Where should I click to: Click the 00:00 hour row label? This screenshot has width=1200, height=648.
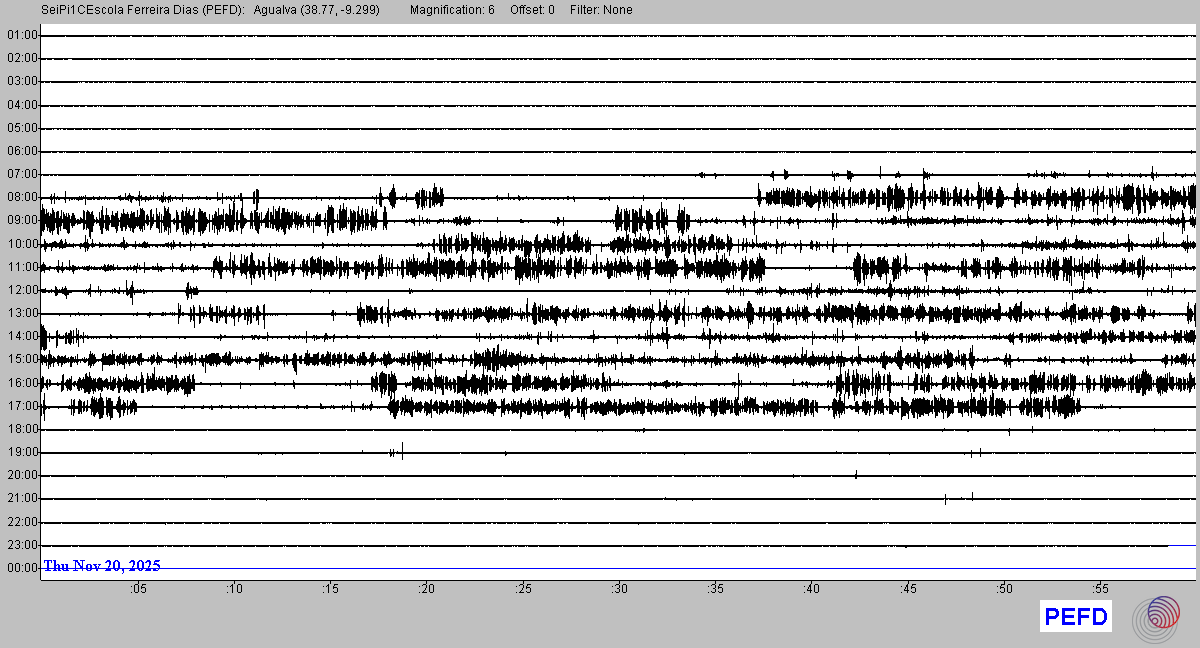22,568
